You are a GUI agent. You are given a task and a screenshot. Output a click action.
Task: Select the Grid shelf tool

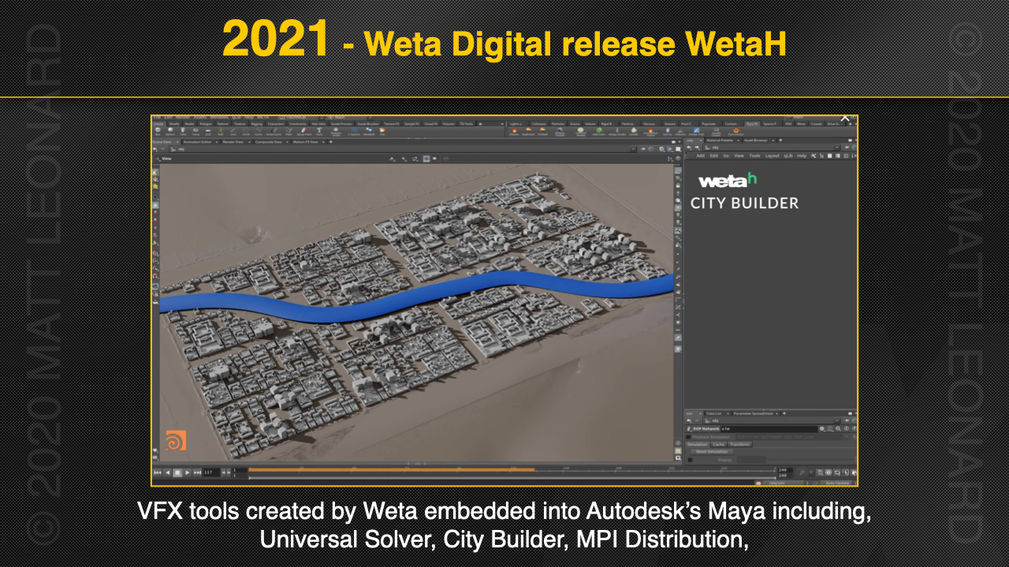[208, 131]
